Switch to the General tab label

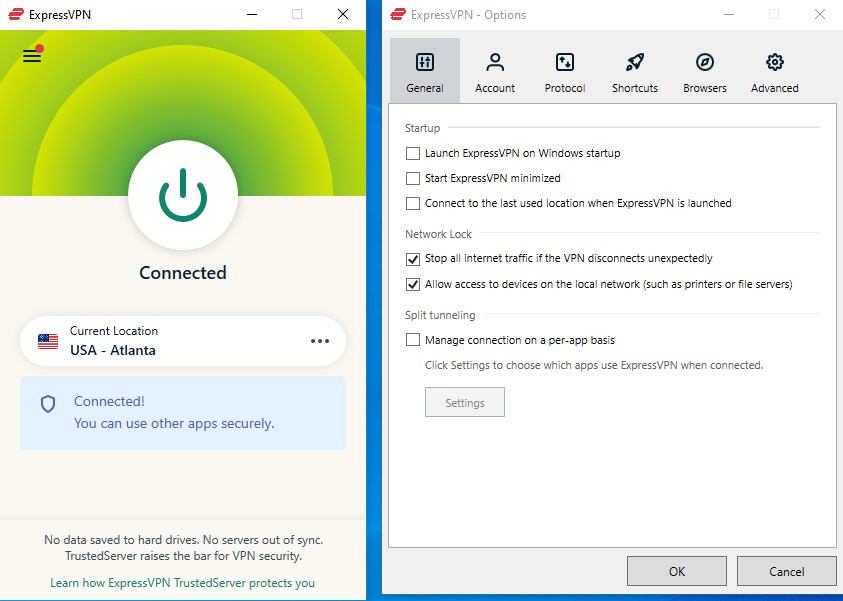pyautogui.click(x=425, y=88)
